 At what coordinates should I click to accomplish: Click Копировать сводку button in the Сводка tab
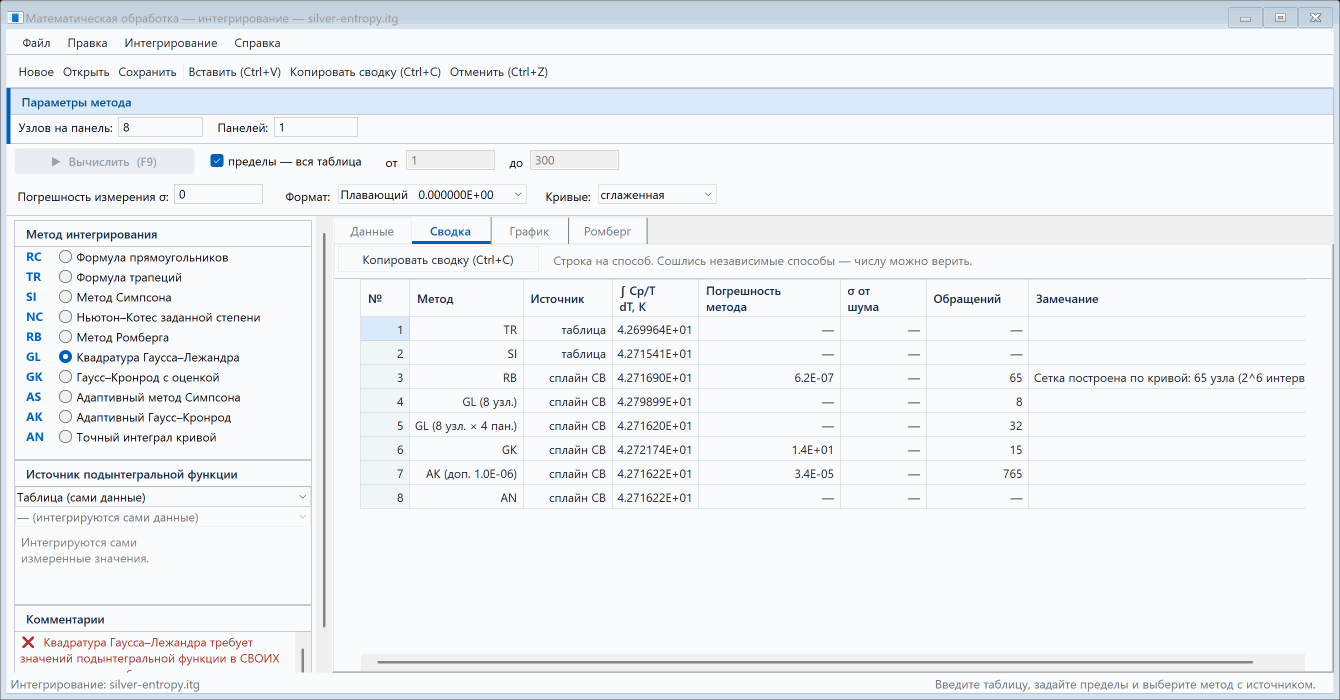pos(438,260)
